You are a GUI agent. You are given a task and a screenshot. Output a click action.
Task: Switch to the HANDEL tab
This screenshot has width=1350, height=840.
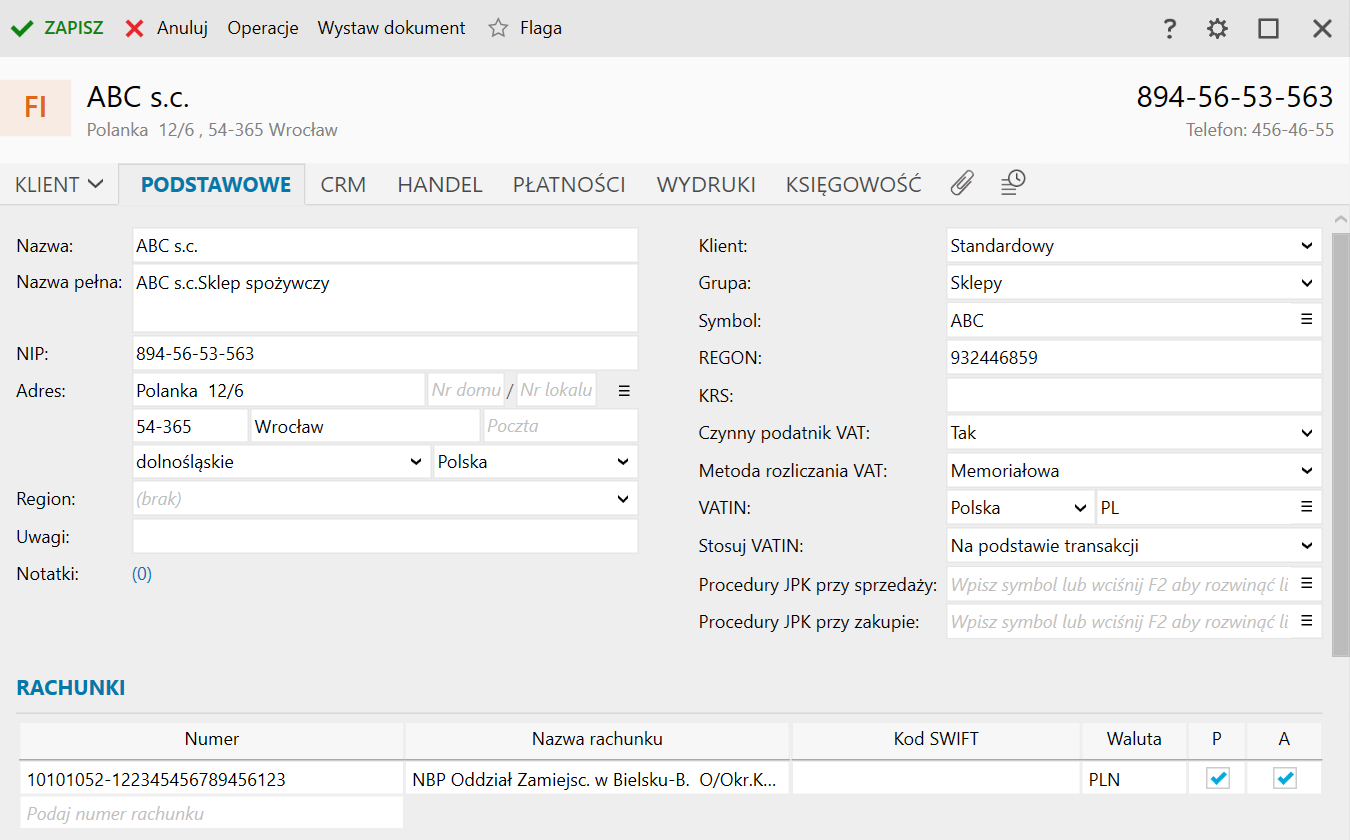tap(439, 185)
